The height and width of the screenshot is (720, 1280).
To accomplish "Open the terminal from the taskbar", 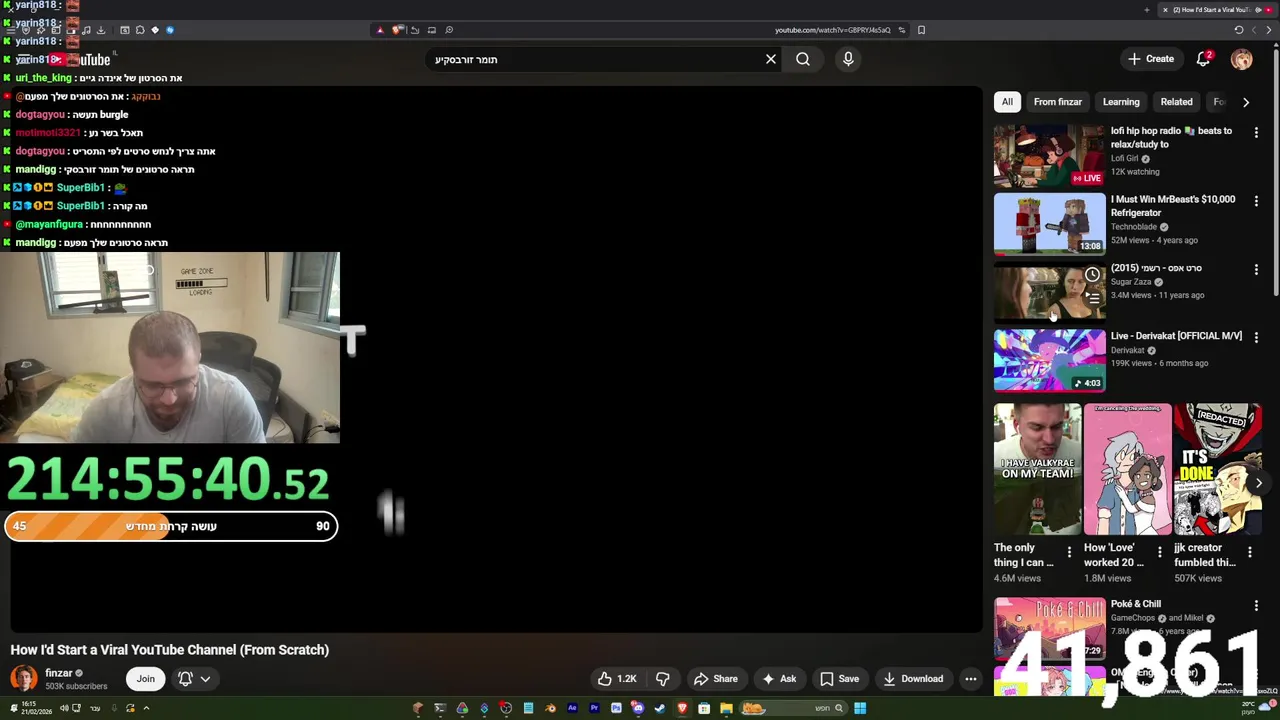I will pyautogui.click(x=440, y=708).
